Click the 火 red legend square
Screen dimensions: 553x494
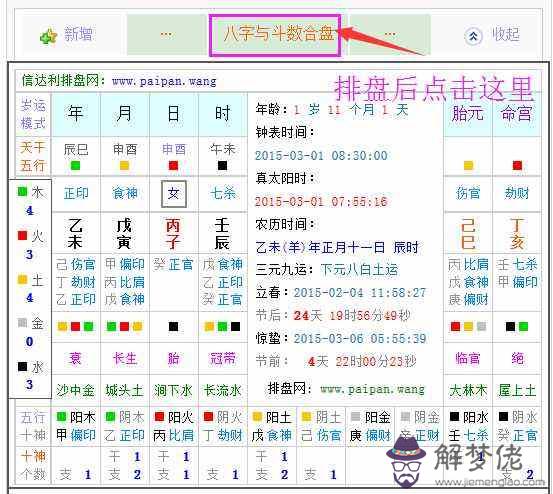[22, 236]
